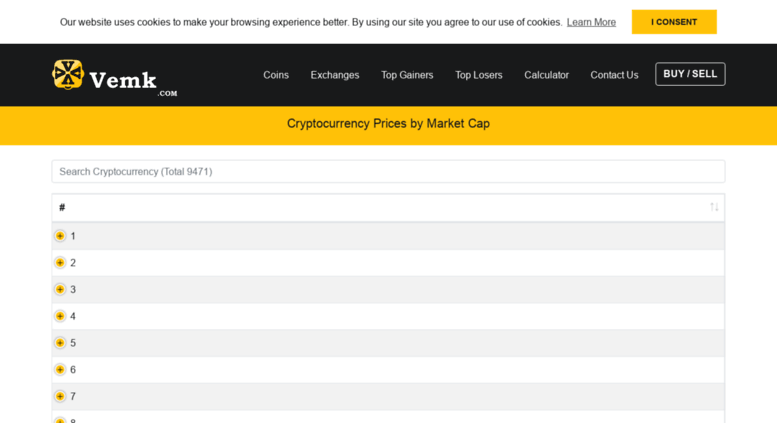The image size is (777, 423).
Task: Accept cookies with I CONSENT button
Action: 674,22
